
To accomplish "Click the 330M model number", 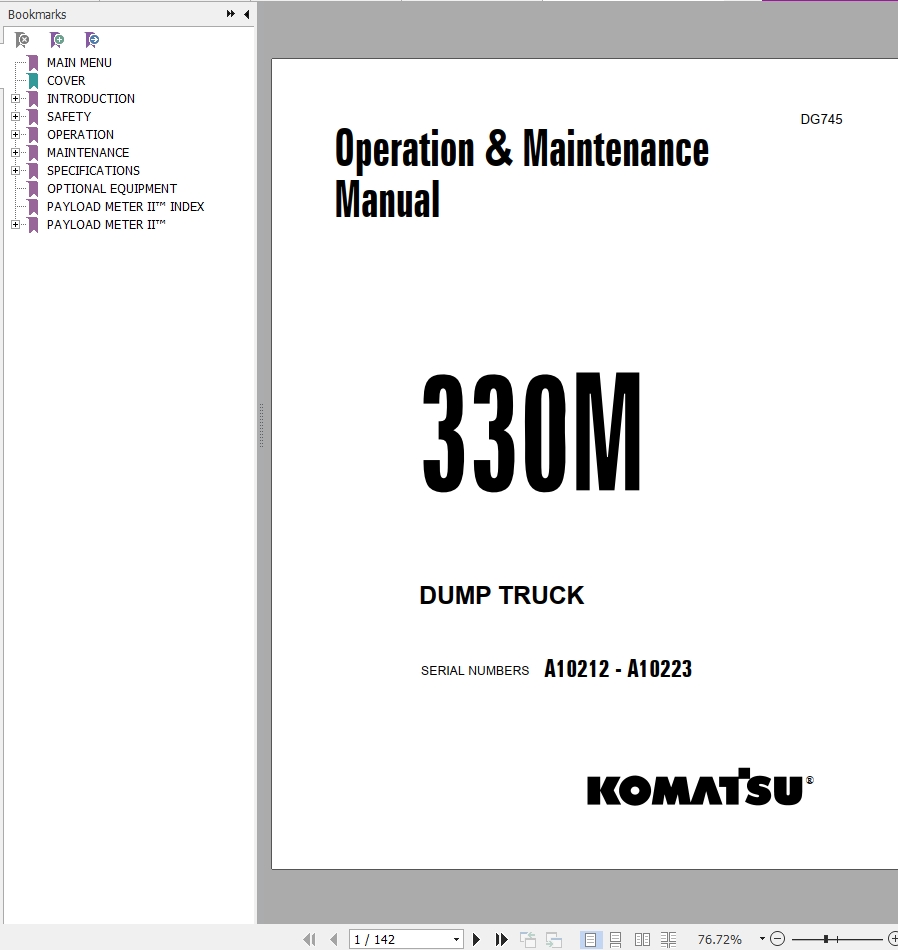I will tap(531, 432).
